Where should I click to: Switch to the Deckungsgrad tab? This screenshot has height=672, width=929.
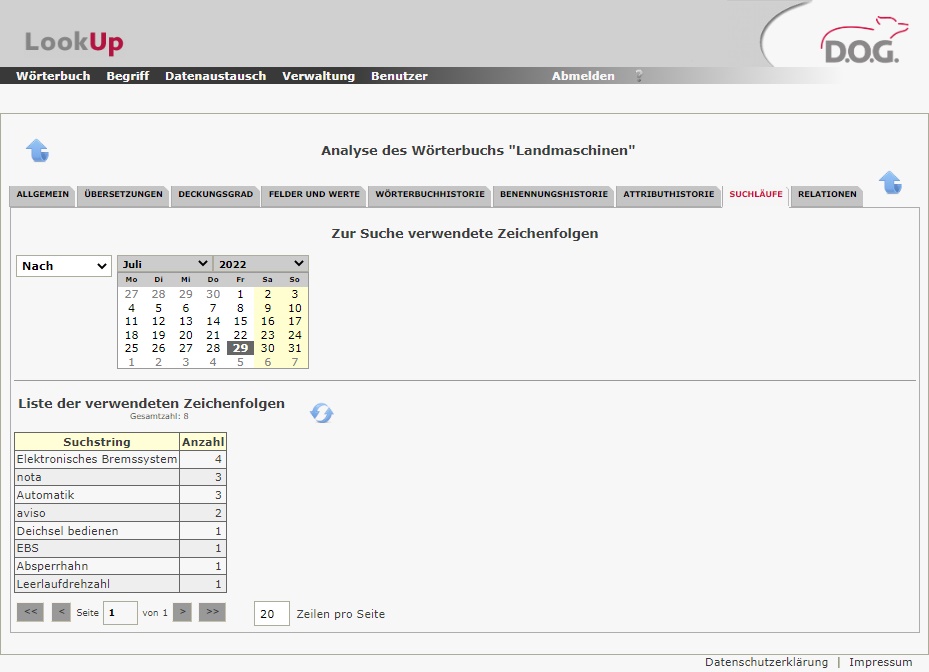[215, 194]
